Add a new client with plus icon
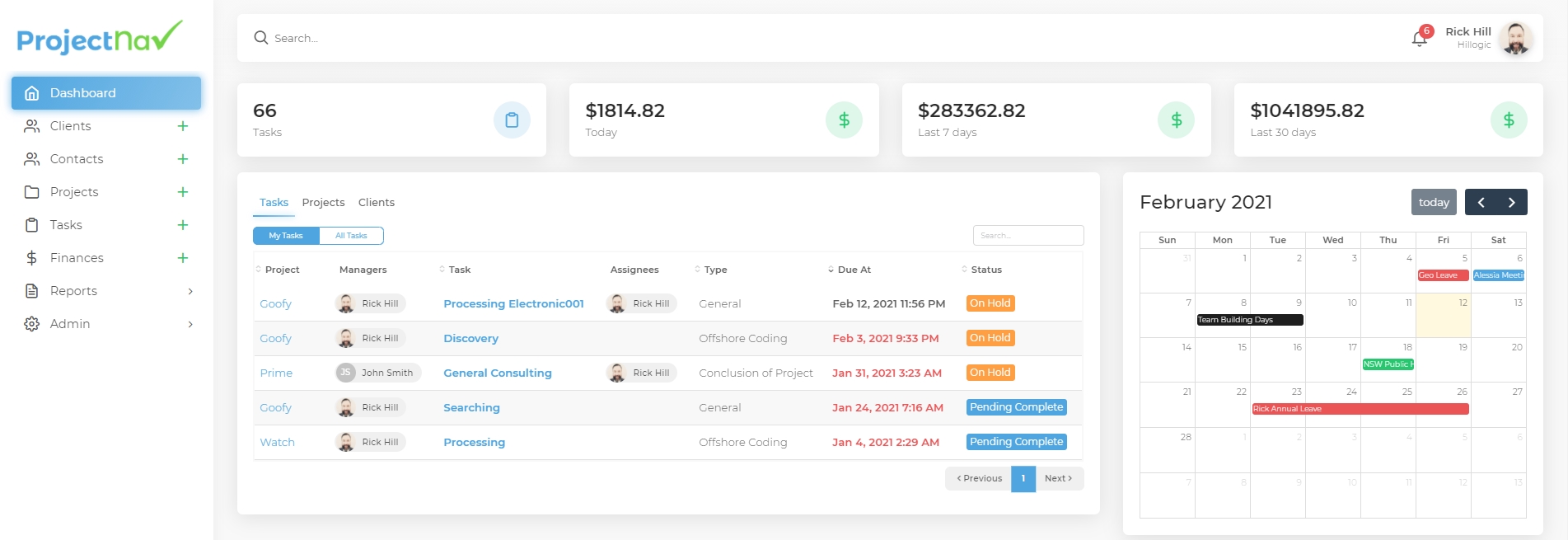The height and width of the screenshot is (540, 1568). point(183,126)
